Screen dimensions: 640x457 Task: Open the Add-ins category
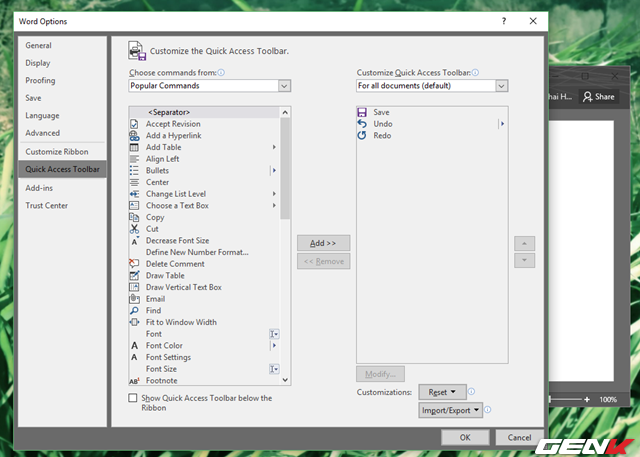[62, 188]
